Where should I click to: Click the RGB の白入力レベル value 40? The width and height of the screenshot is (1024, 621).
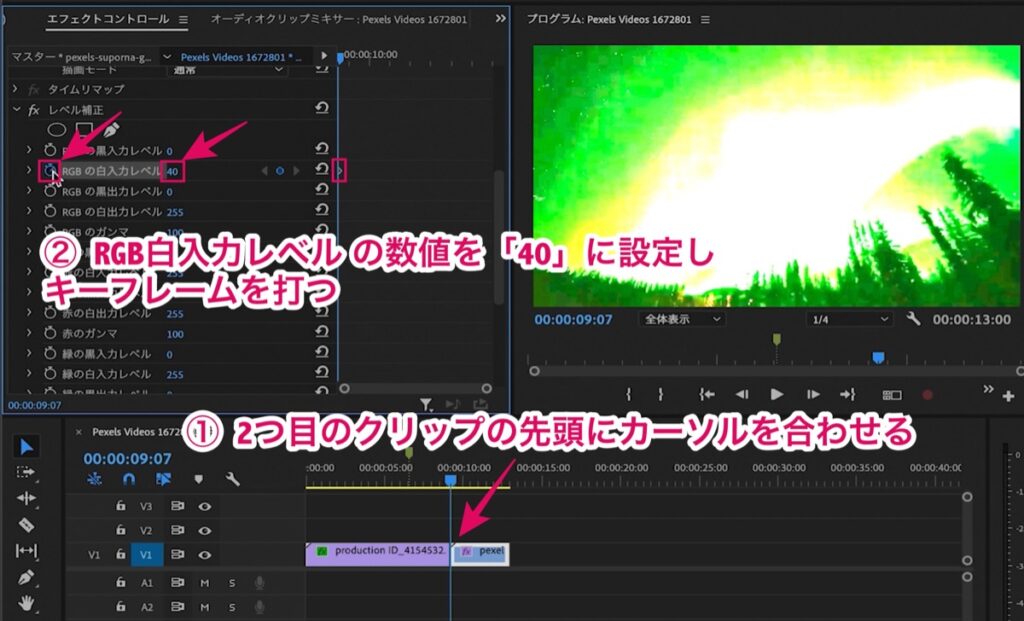pos(172,172)
